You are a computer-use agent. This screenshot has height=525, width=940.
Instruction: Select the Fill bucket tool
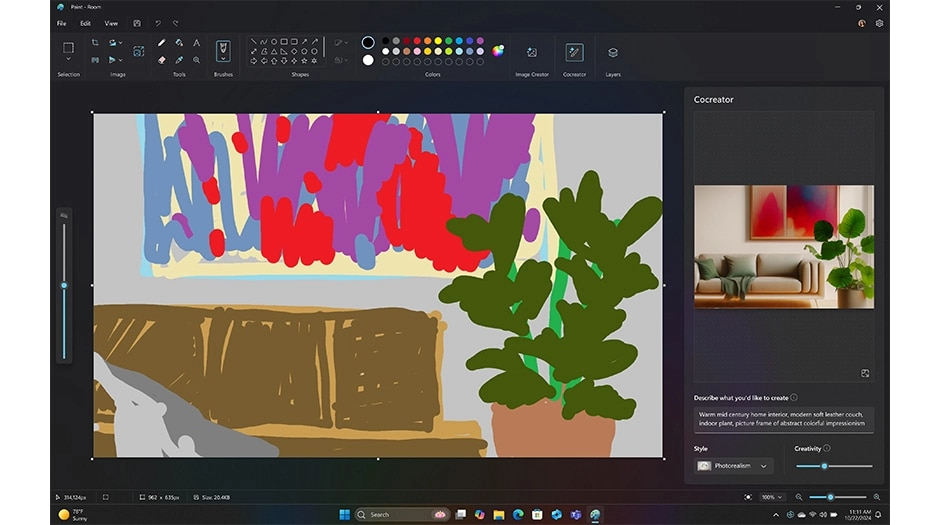(179, 43)
